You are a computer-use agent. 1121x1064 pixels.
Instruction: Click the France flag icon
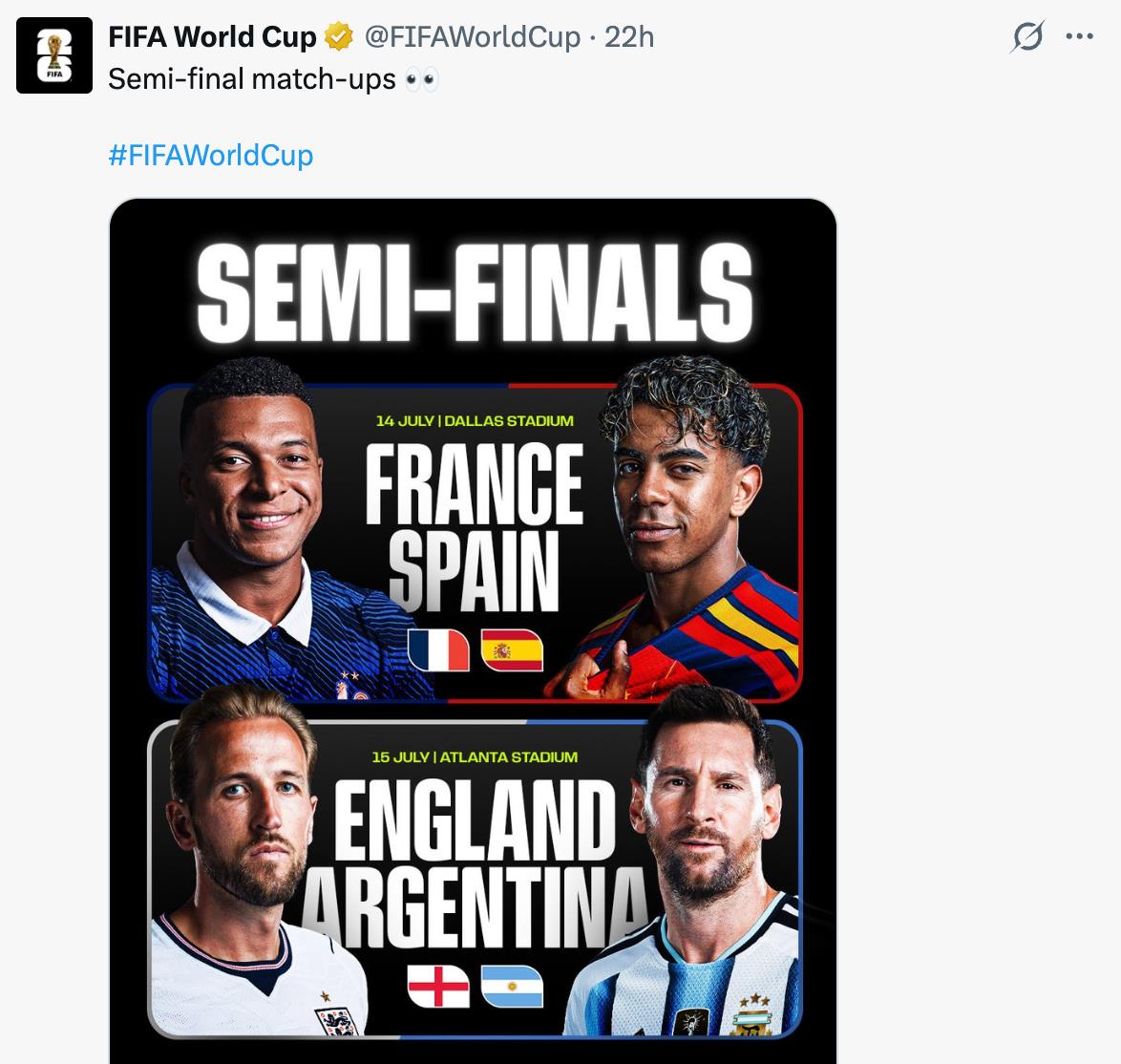(x=438, y=650)
